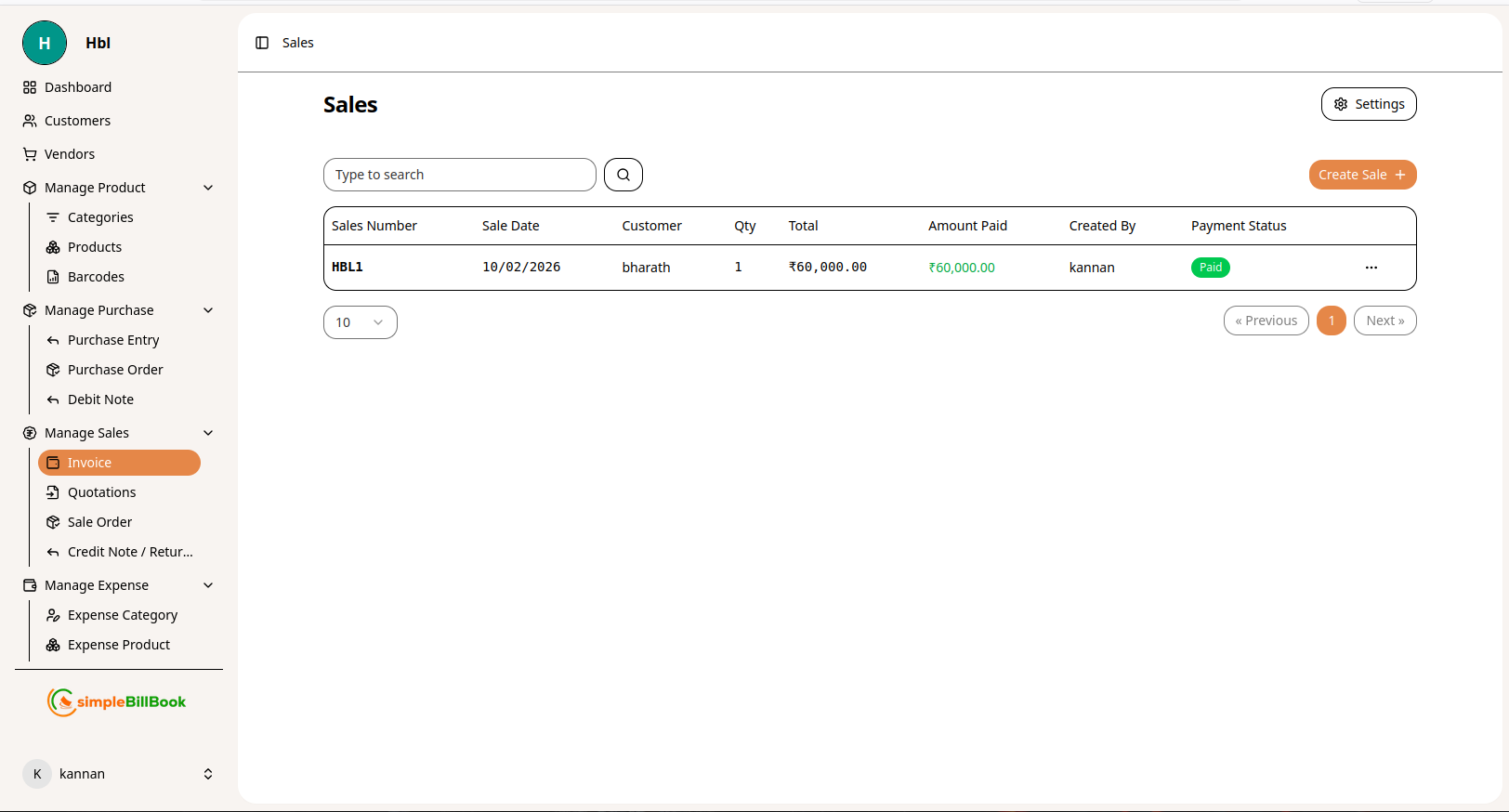Collapse the Manage Expense section chevron
The image size is (1509, 812).
click(208, 585)
